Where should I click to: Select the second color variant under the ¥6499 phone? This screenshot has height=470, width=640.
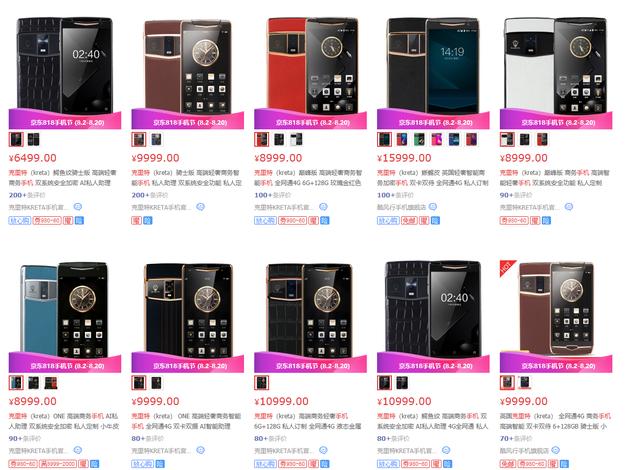(33, 140)
